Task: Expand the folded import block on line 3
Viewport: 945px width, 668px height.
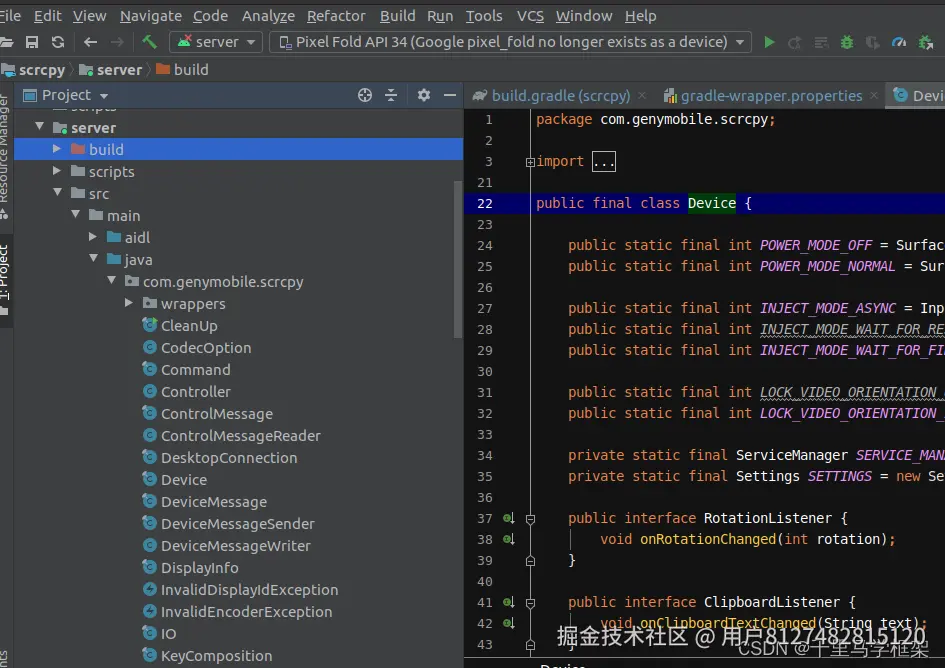Action: (530, 162)
